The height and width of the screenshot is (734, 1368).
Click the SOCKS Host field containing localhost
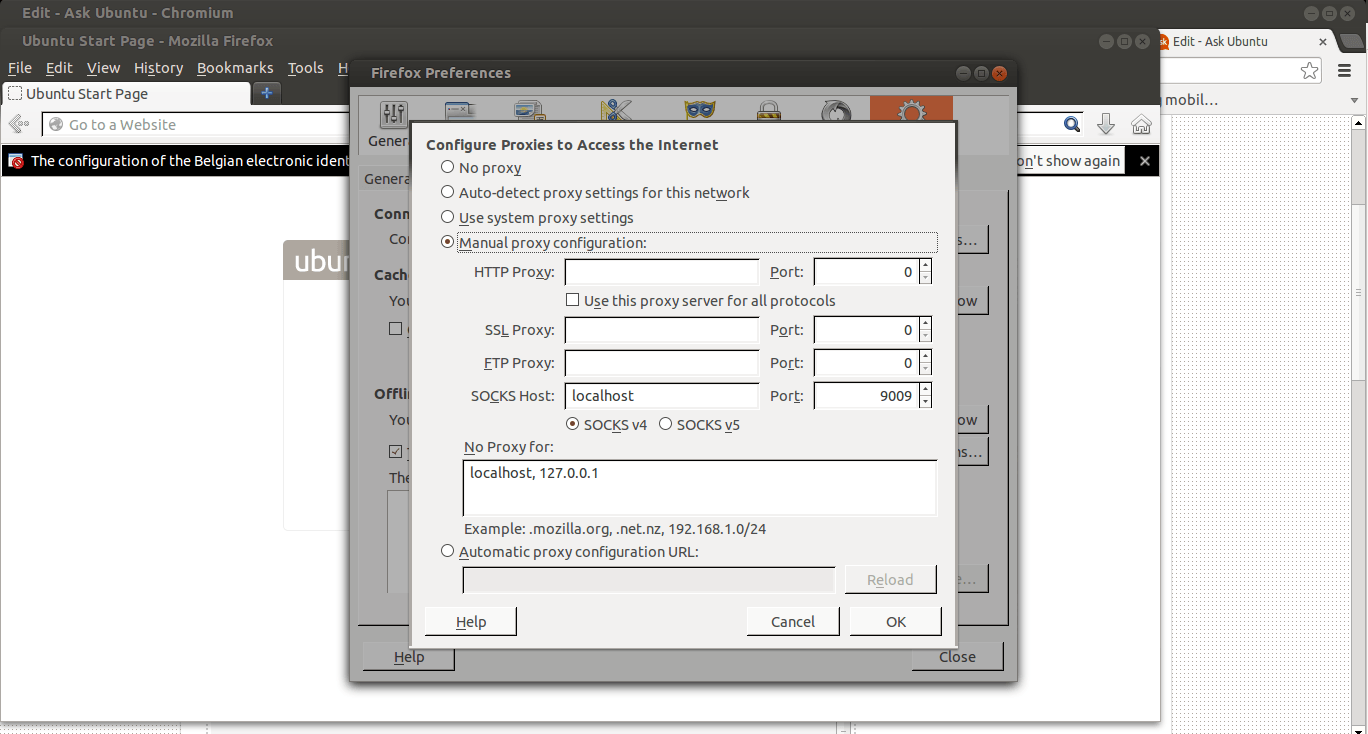pos(662,396)
